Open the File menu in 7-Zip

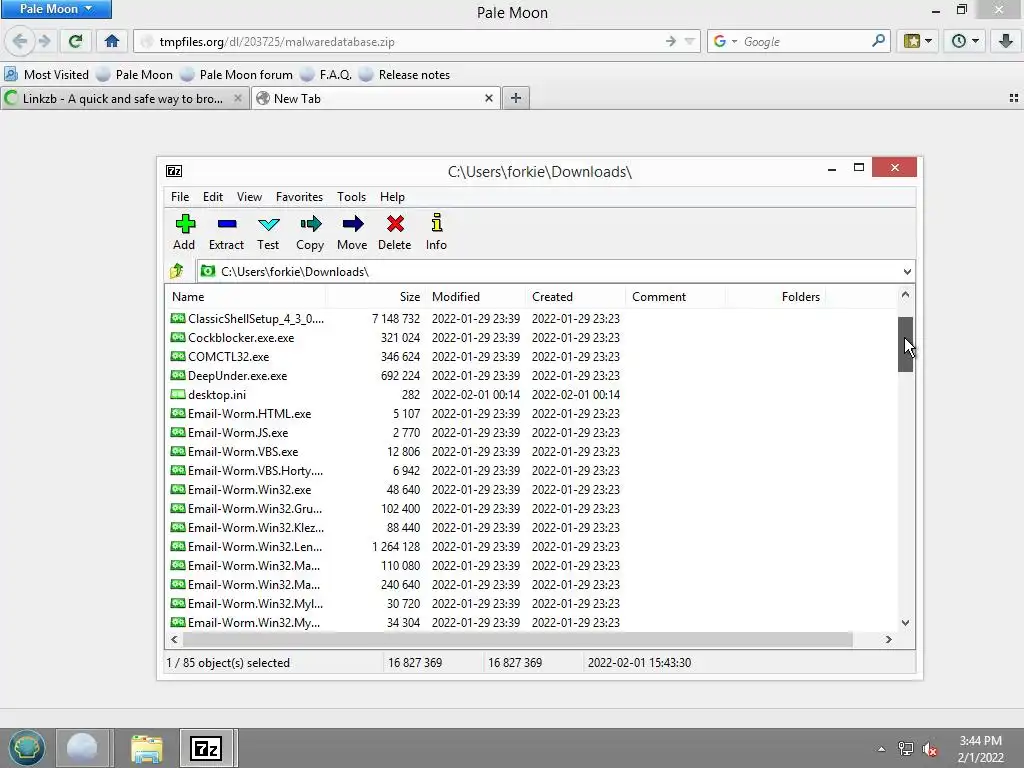[180, 197]
